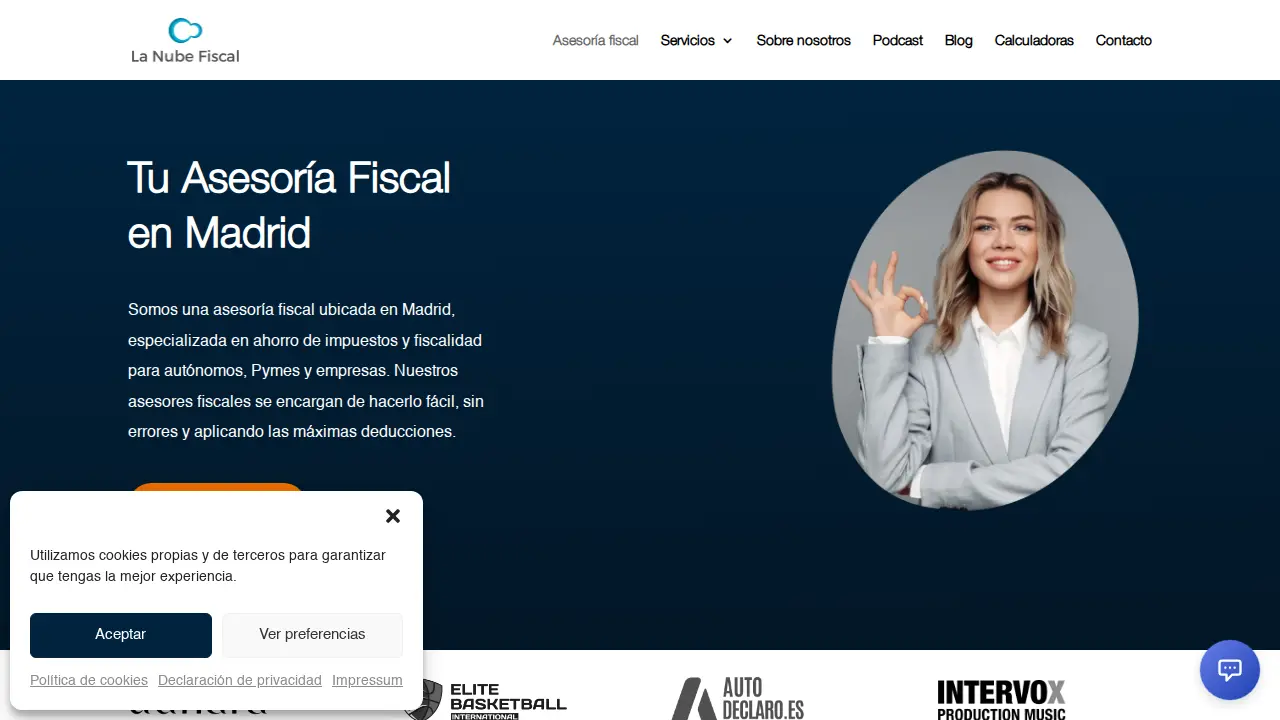Click cookie text 'Utilizamos cookies propias'

208,565
